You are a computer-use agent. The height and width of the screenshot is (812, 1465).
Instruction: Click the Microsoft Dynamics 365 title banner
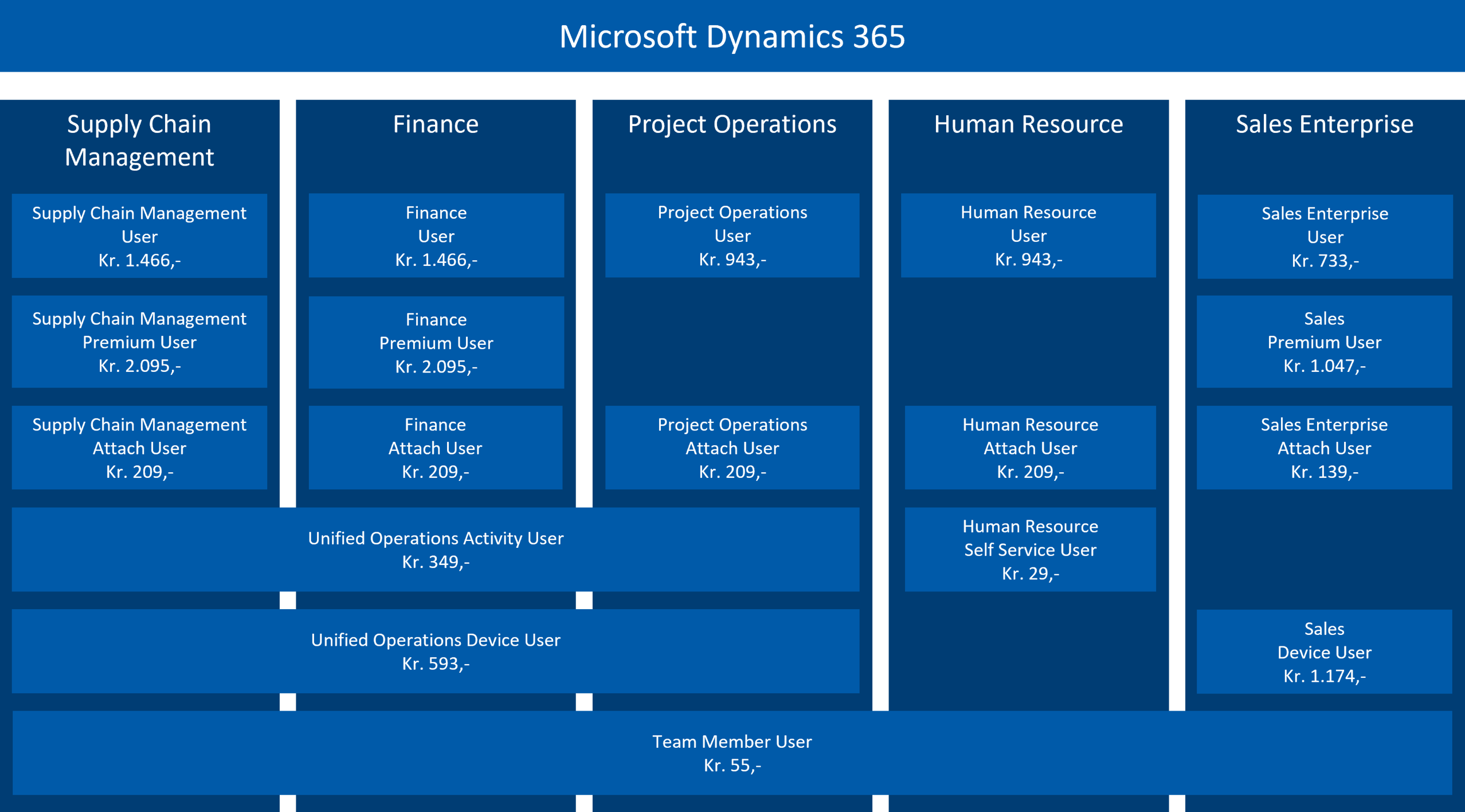click(732, 36)
